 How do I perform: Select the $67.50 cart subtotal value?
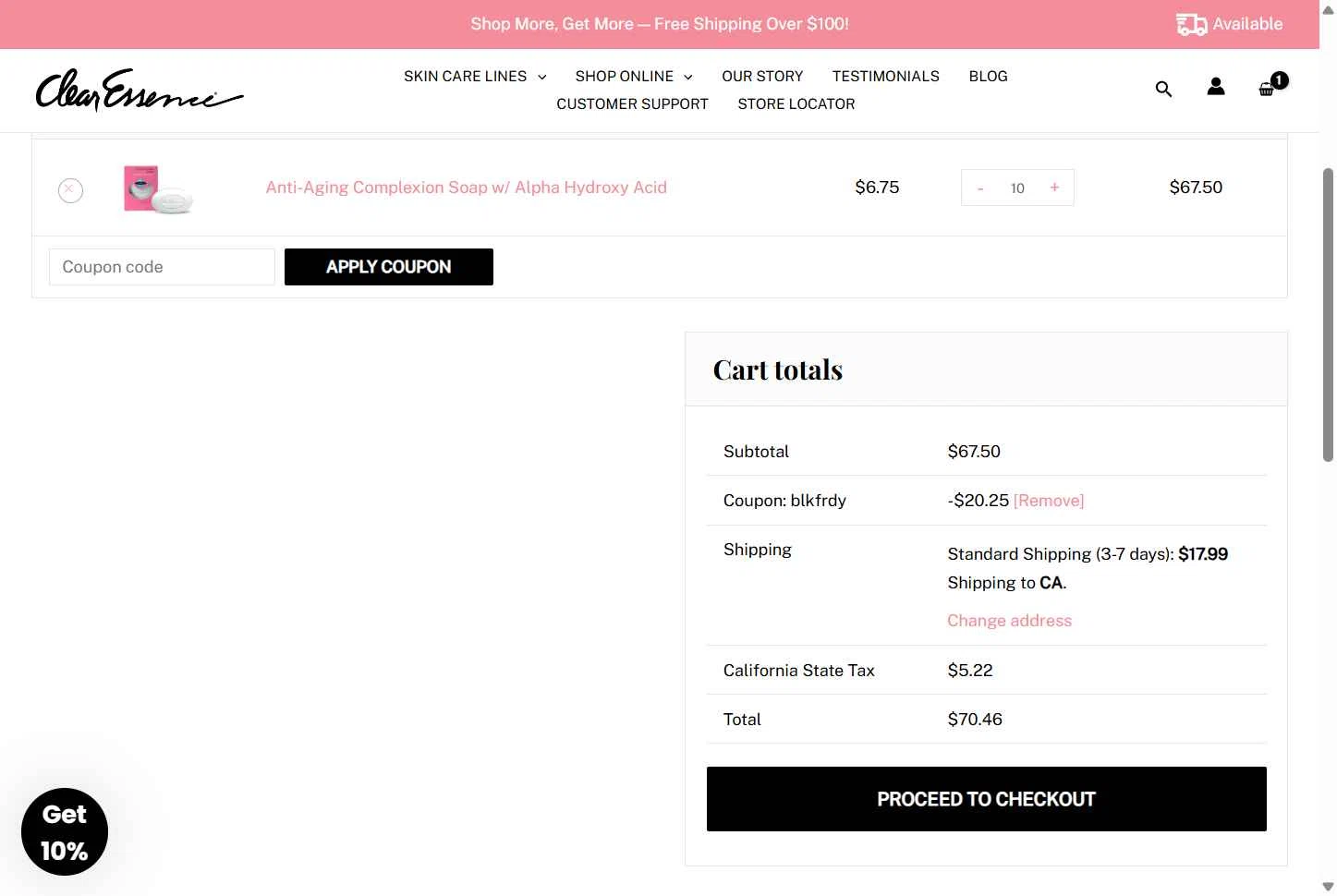click(974, 452)
